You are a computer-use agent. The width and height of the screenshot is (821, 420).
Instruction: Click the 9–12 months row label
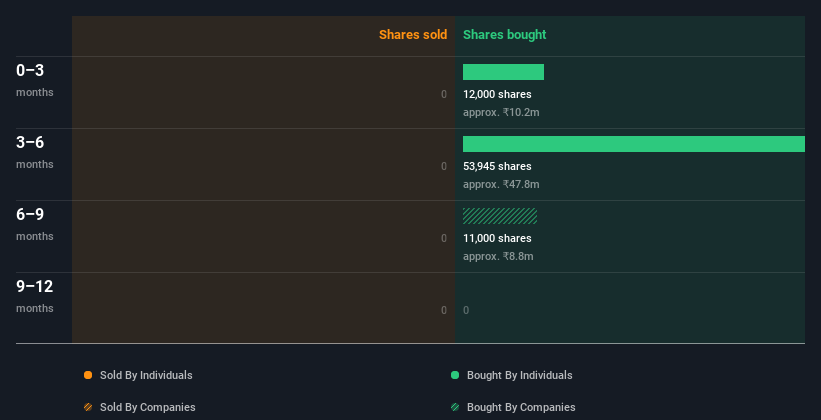click(35, 296)
